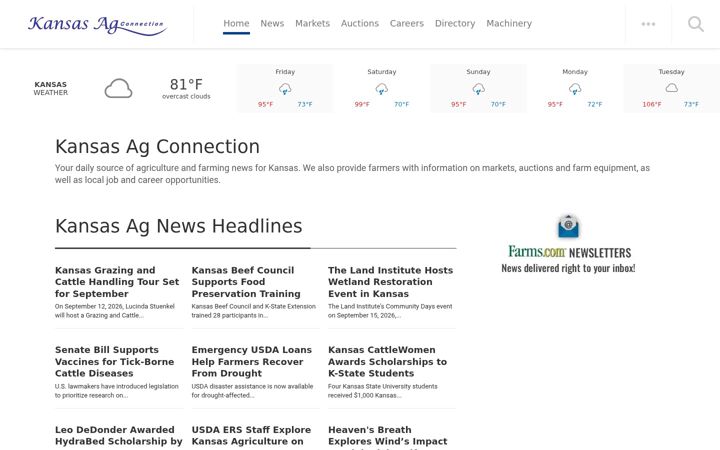Open the search magnifier icon
The height and width of the screenshot is (450, 720).
pos(696,24)
